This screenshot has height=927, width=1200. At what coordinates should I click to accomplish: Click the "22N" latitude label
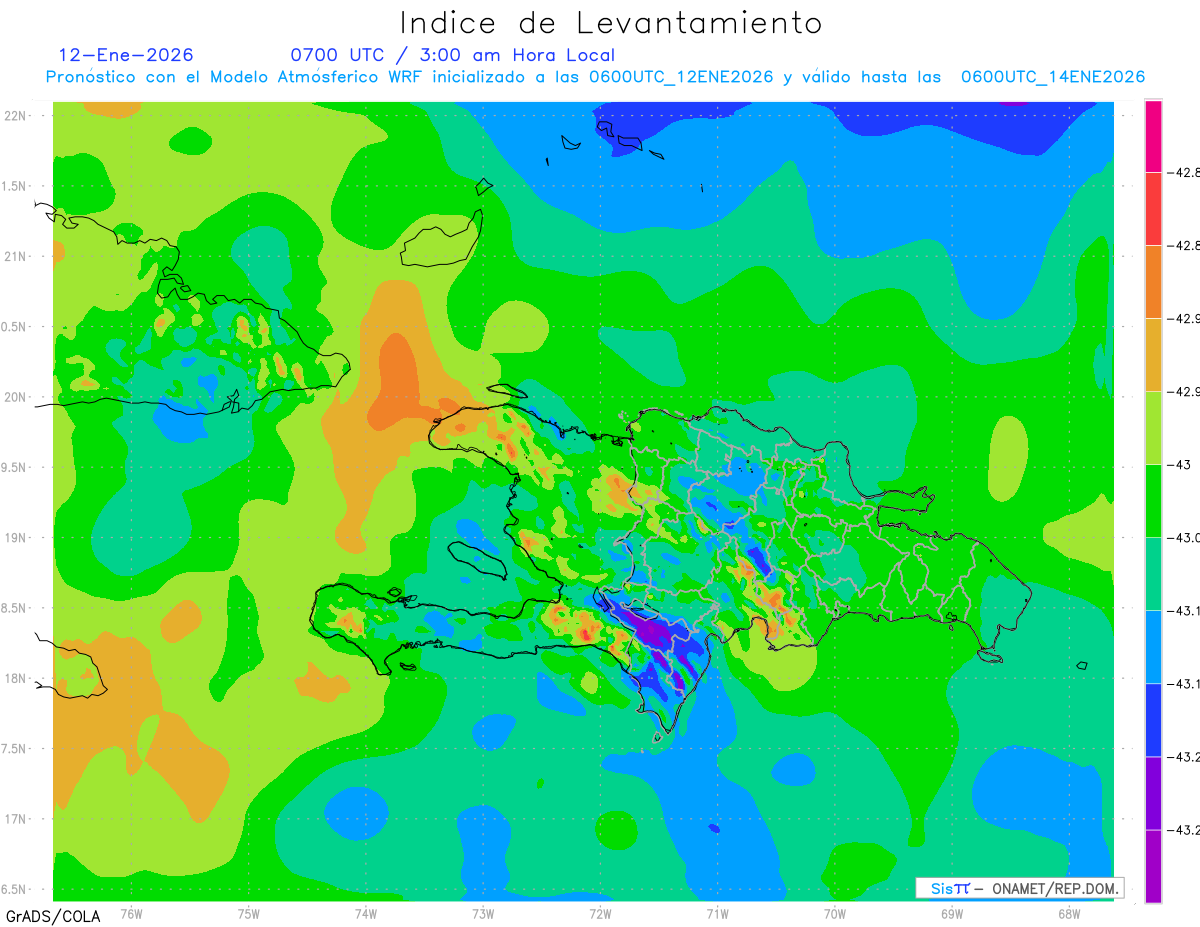(17, 115)
